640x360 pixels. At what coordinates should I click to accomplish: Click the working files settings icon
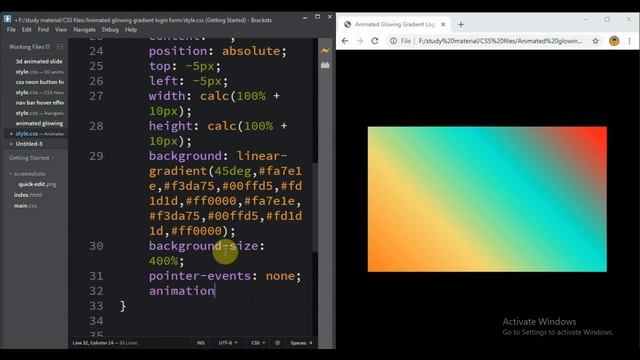tap(60, 47)
